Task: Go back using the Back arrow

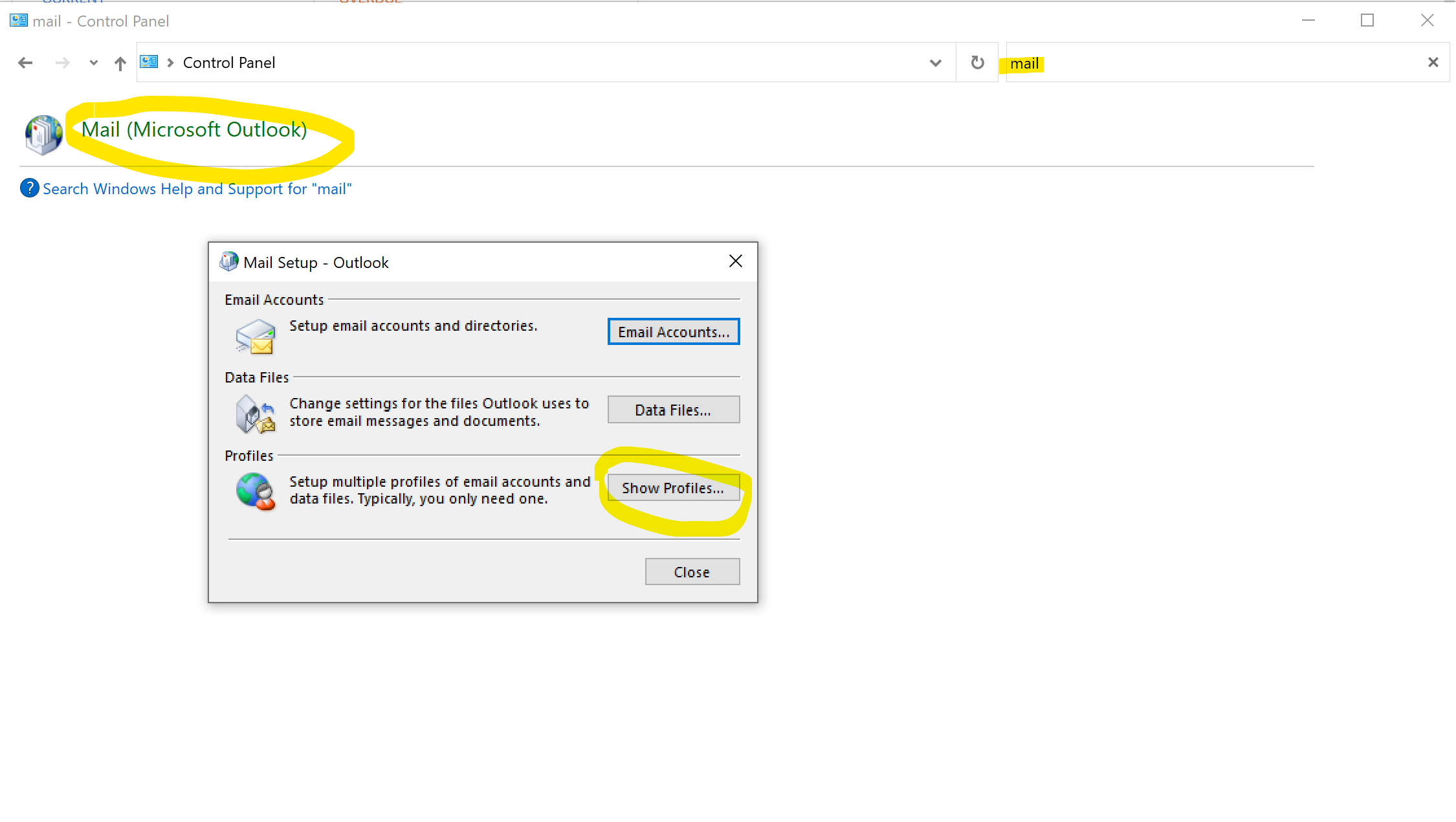Action: [x=25, y=63]
